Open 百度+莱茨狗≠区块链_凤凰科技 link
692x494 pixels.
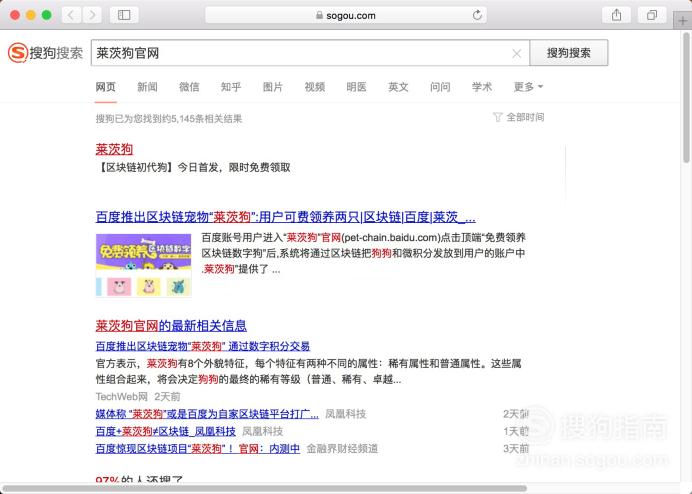tap(165, 431)
